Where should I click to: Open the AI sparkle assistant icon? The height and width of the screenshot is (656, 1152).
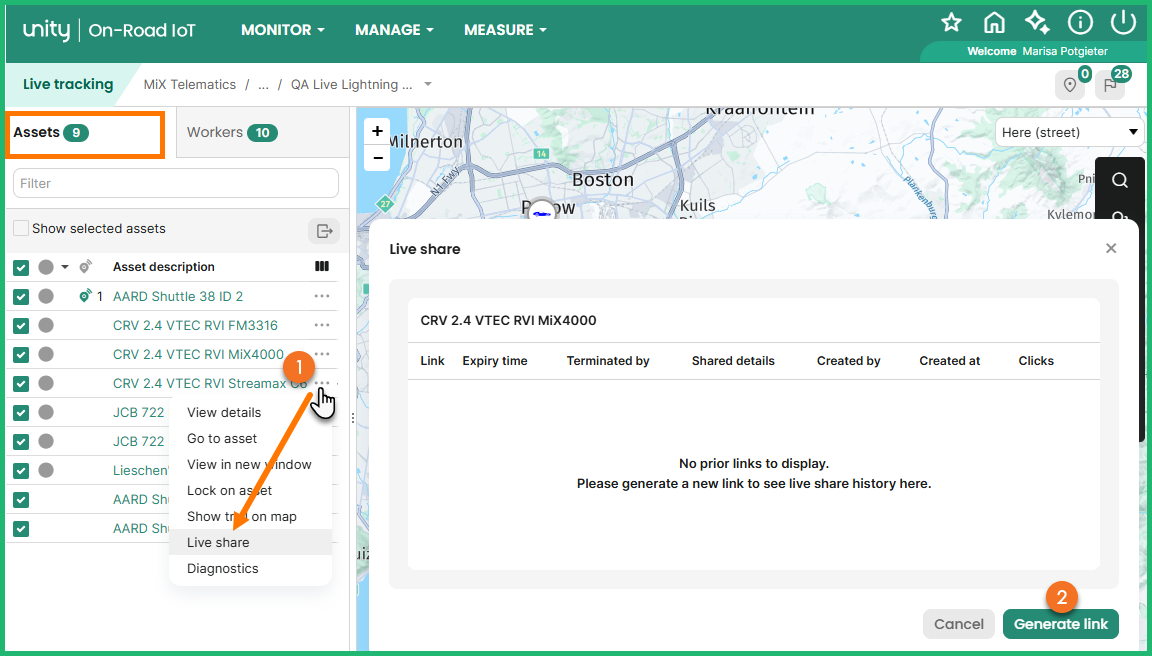(x=1037, y=23)
